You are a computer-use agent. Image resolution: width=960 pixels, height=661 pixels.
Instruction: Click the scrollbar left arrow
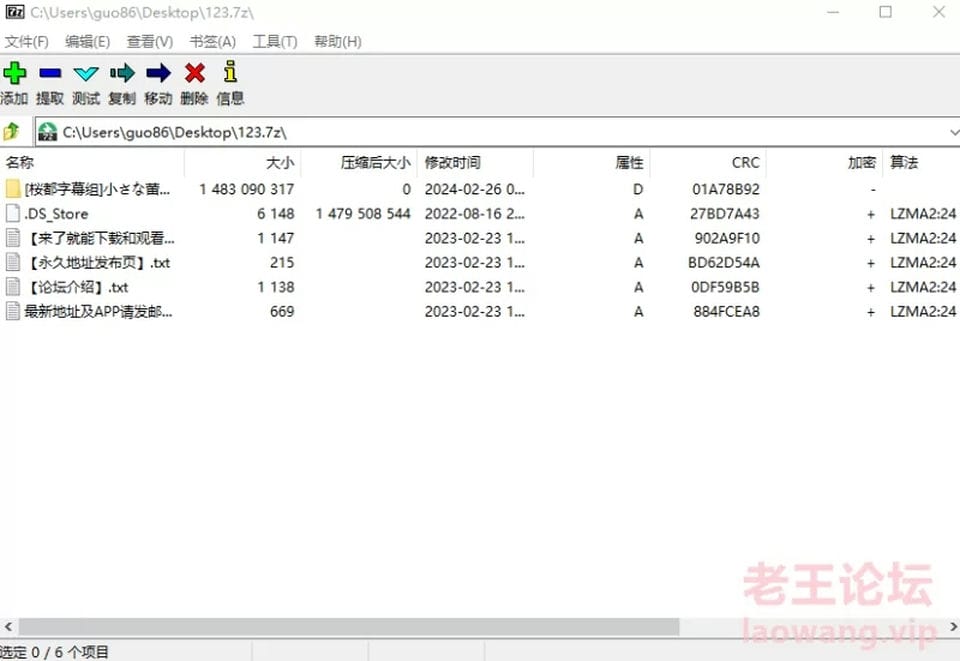pyautogui.click(x=9, y=627)
